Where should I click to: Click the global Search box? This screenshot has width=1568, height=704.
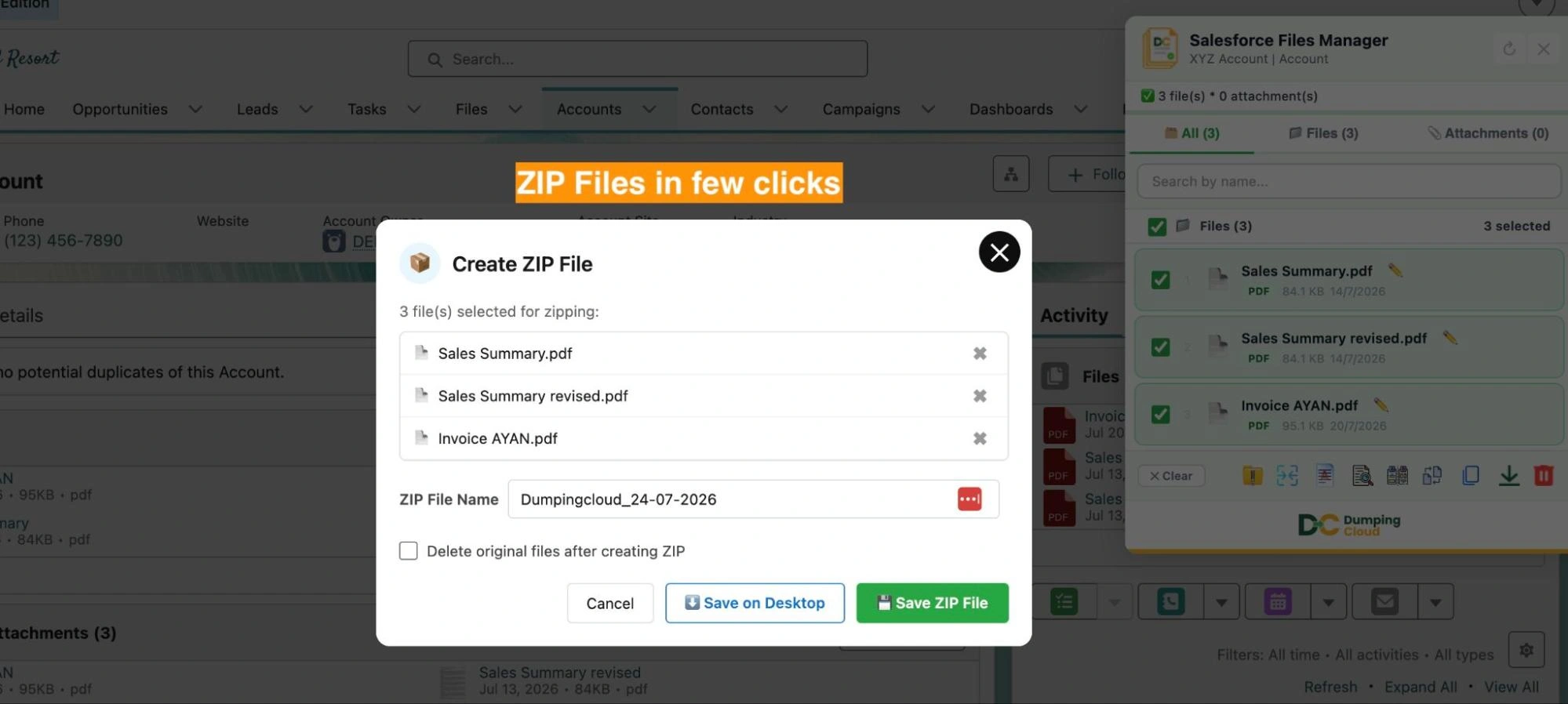pyautogui.click(x=638, y=59)
